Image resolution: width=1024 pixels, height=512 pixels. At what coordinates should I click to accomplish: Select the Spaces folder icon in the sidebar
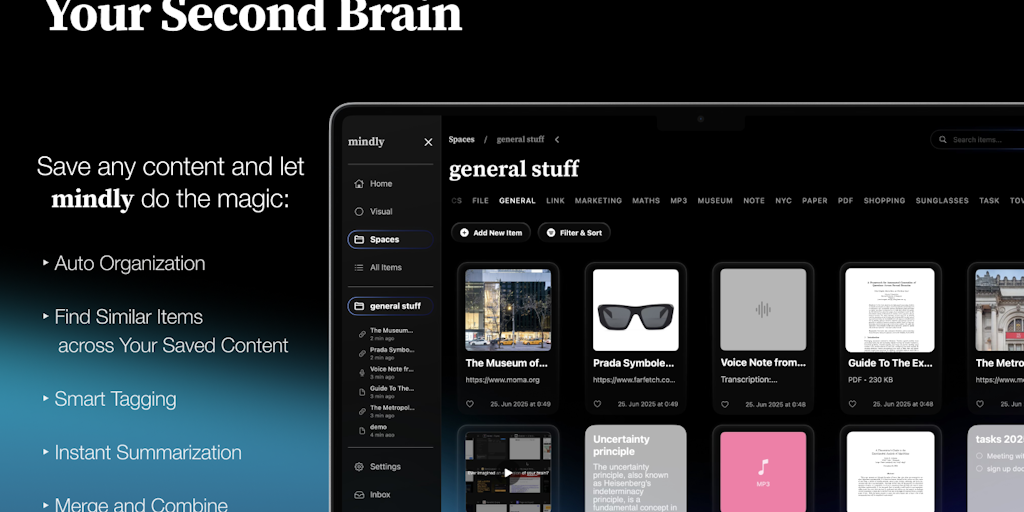tap(359, 240)
